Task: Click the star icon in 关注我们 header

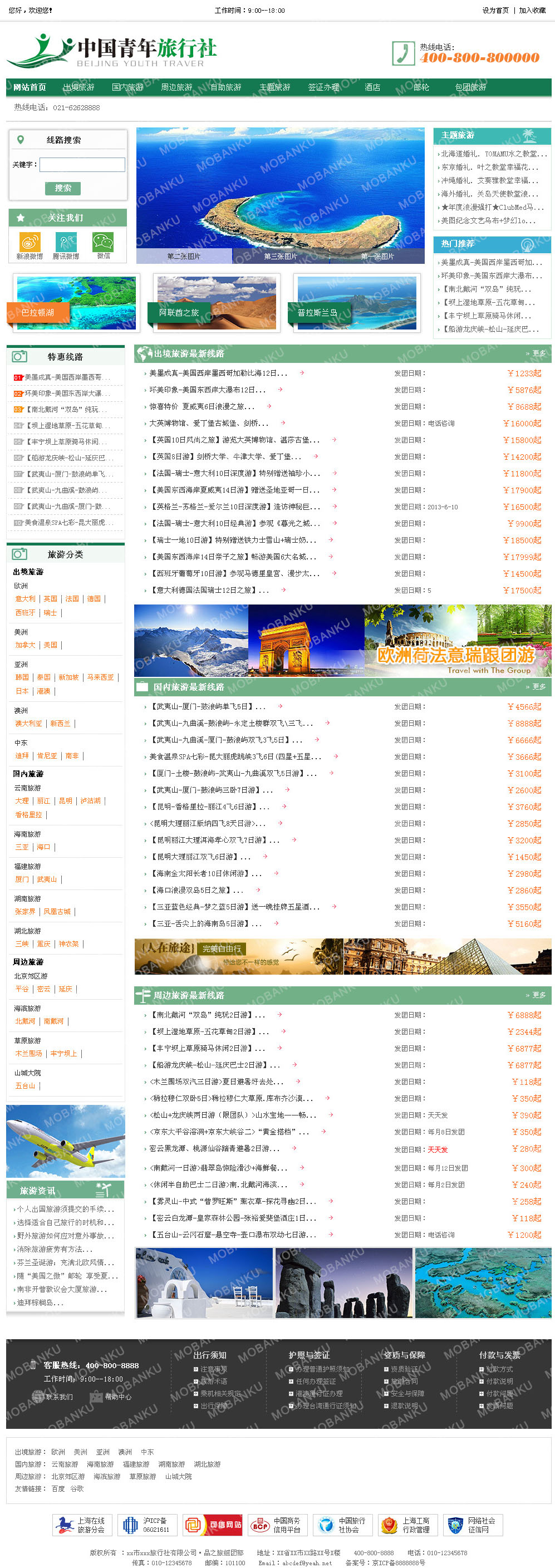Action: tap(21, 217)
